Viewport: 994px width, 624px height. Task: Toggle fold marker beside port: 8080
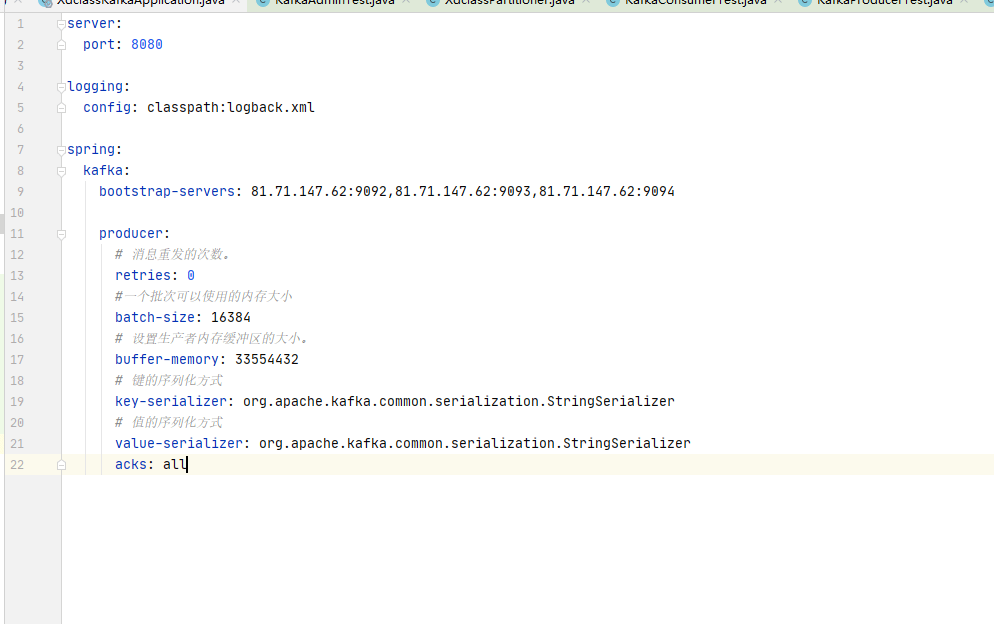click(61, 45)
